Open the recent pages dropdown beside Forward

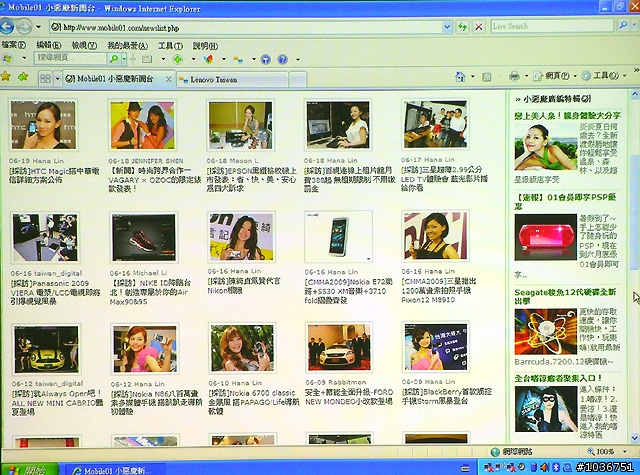click(x=38, y=27)
